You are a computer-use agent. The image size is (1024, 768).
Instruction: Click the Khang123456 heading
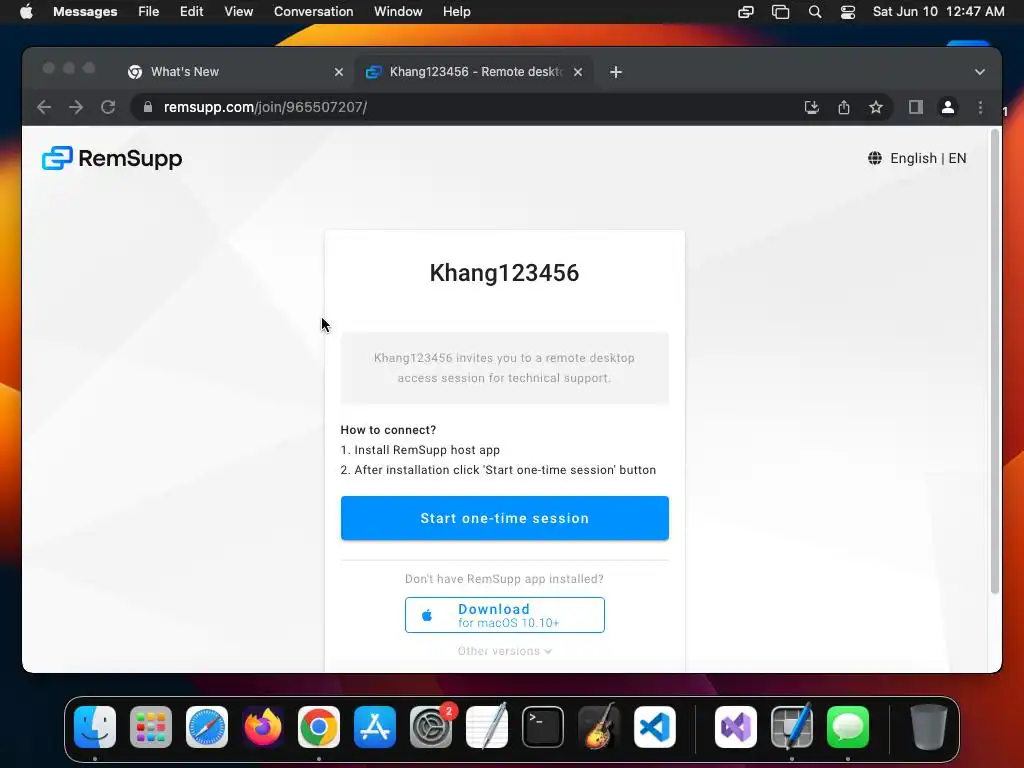click(504, 273)
